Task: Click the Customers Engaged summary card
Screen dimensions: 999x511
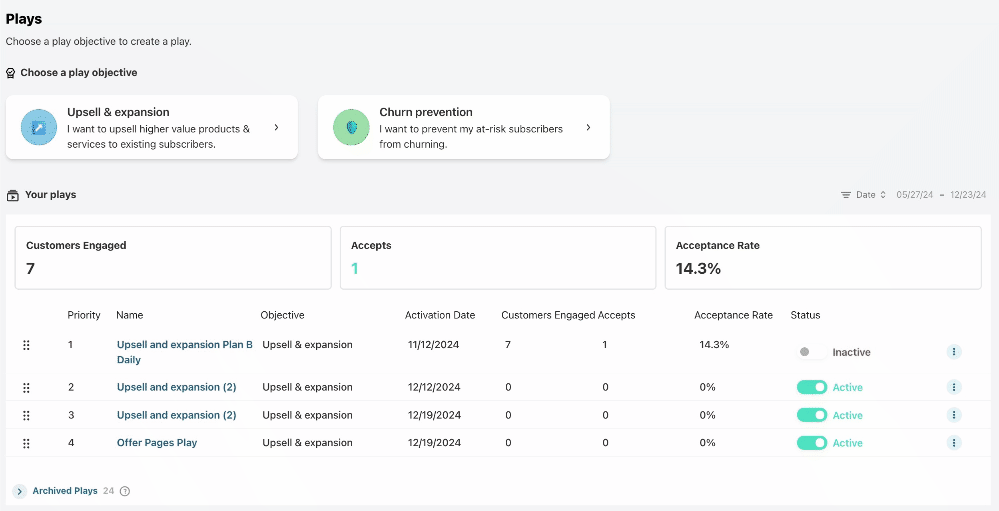Action: [x=173, y=258]
